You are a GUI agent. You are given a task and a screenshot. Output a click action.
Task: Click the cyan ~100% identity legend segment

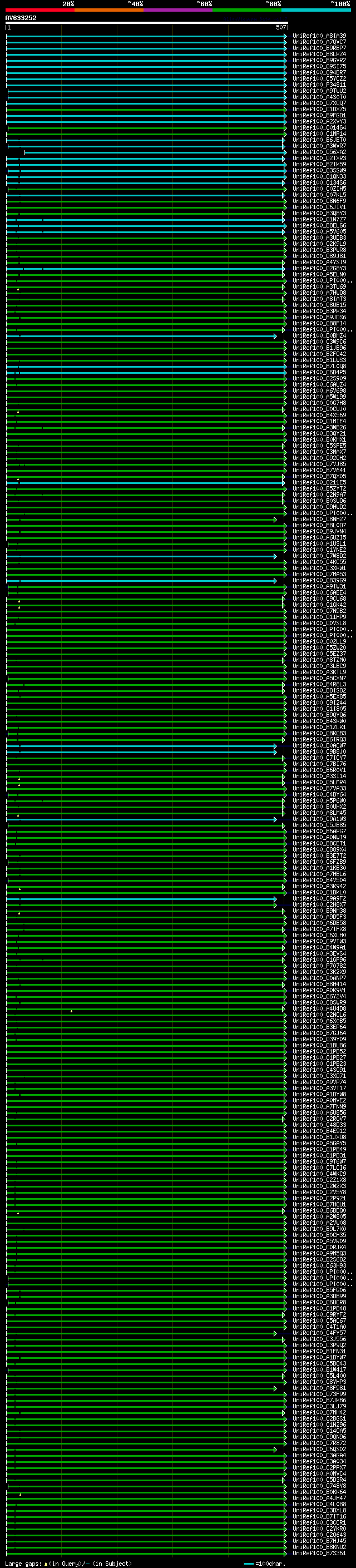(x=316, y=10)
